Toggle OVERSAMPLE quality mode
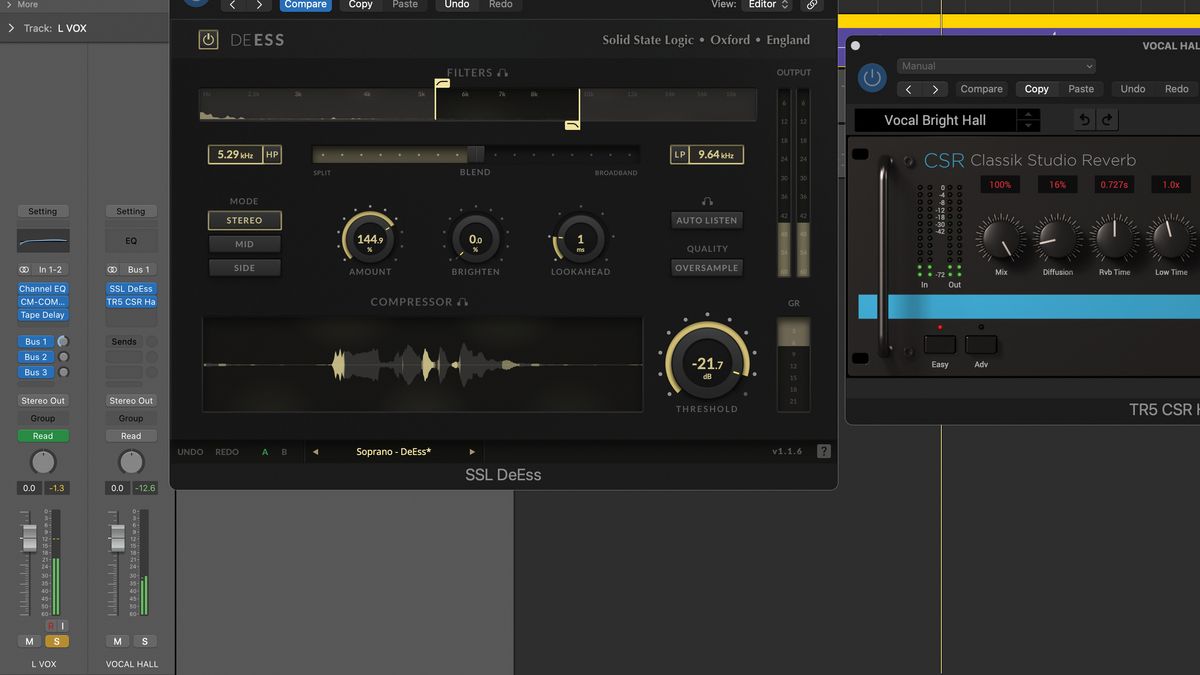Viewport: 1200px width, 675px height. (x=706, y=267)
